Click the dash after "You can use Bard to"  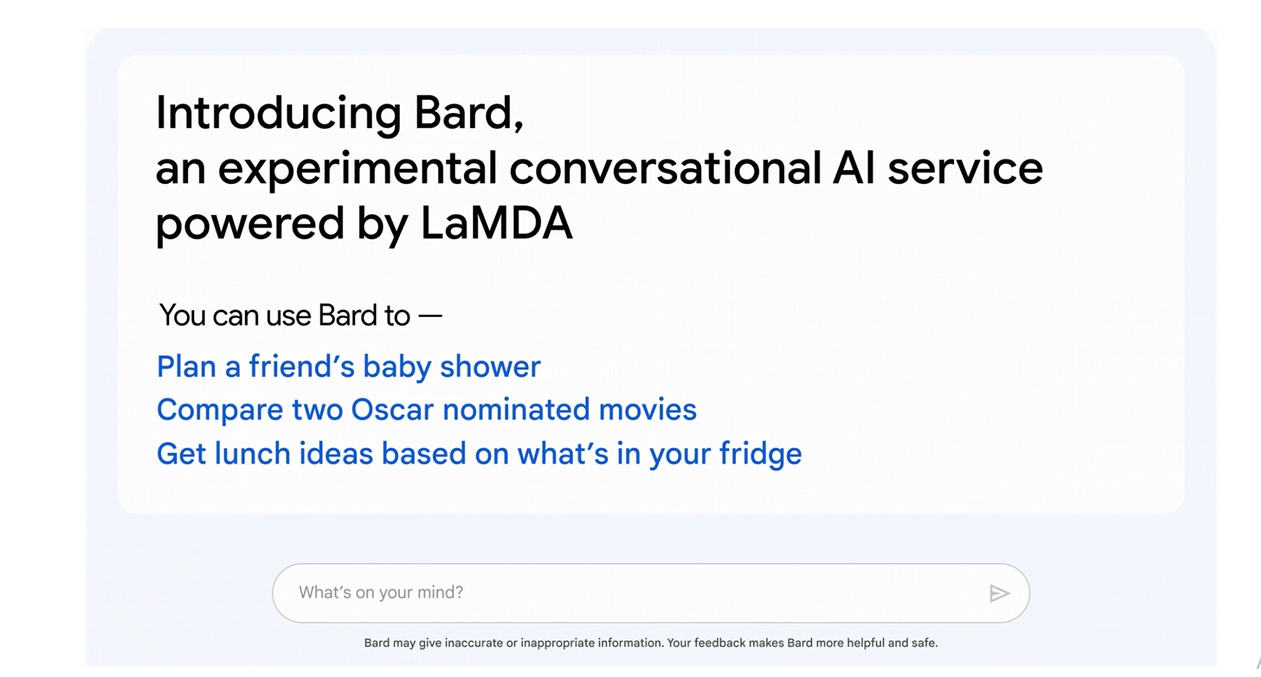(x=430, y=316)
